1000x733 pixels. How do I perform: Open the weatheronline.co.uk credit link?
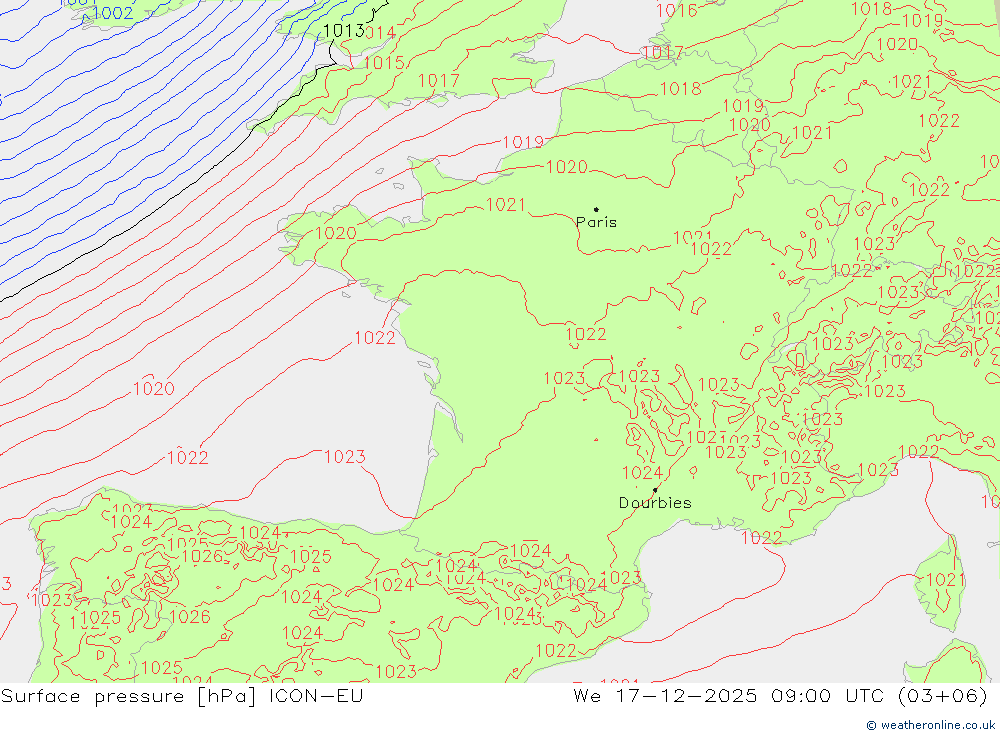pyautogui.click(x=930, y=725)
